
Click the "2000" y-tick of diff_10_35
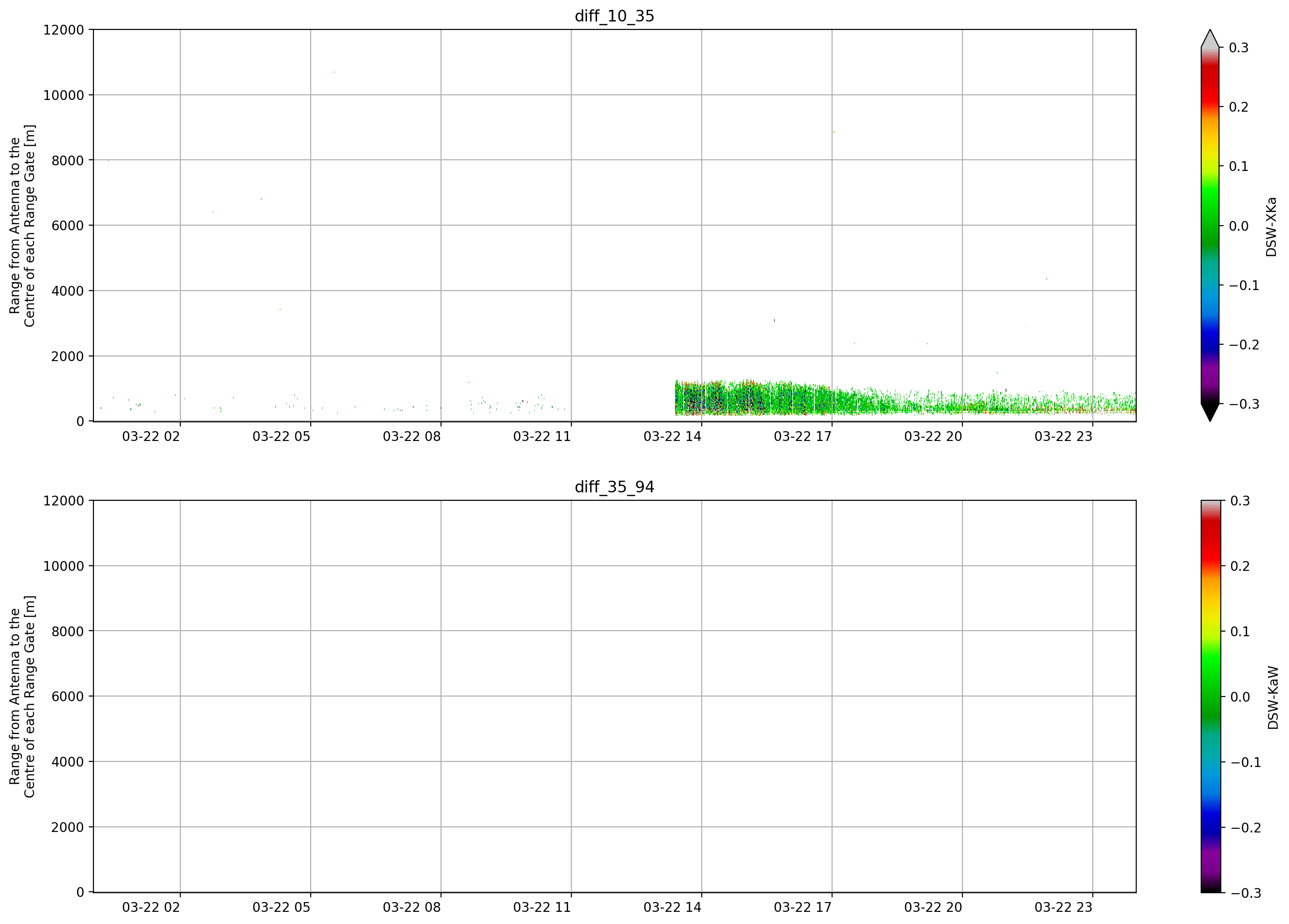click(68, 356)
